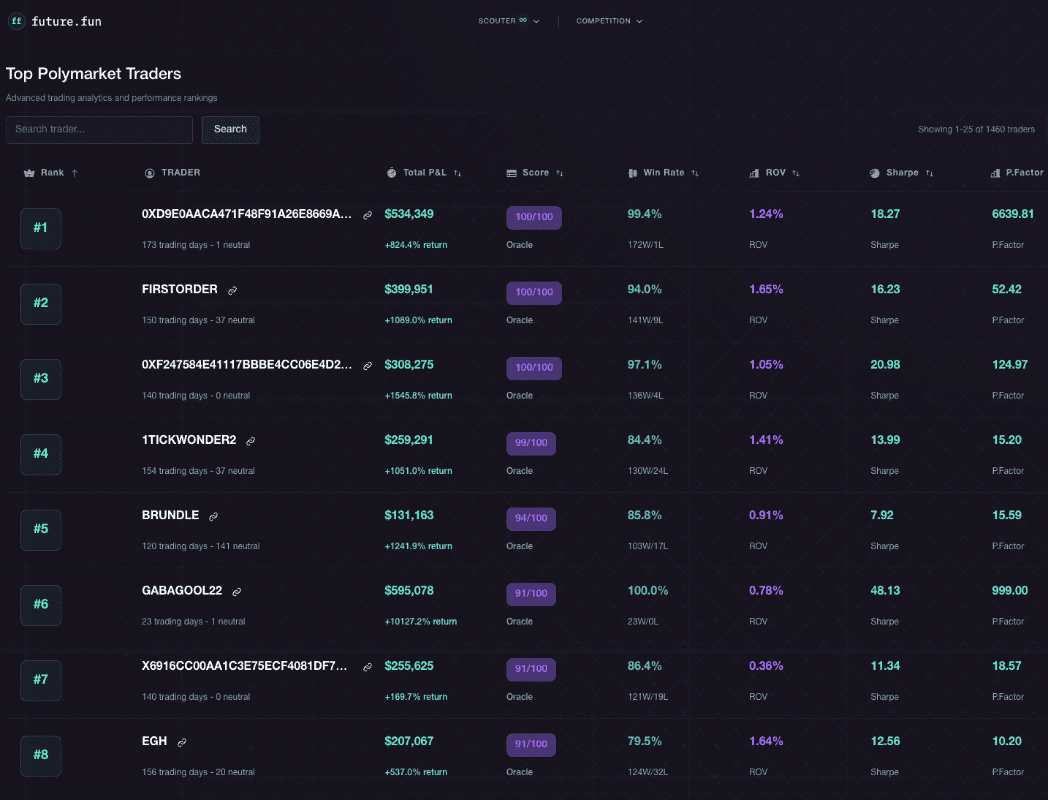Sort table by Total P&L
This screenshot has width=1048, height=800.
pos(425,173)
